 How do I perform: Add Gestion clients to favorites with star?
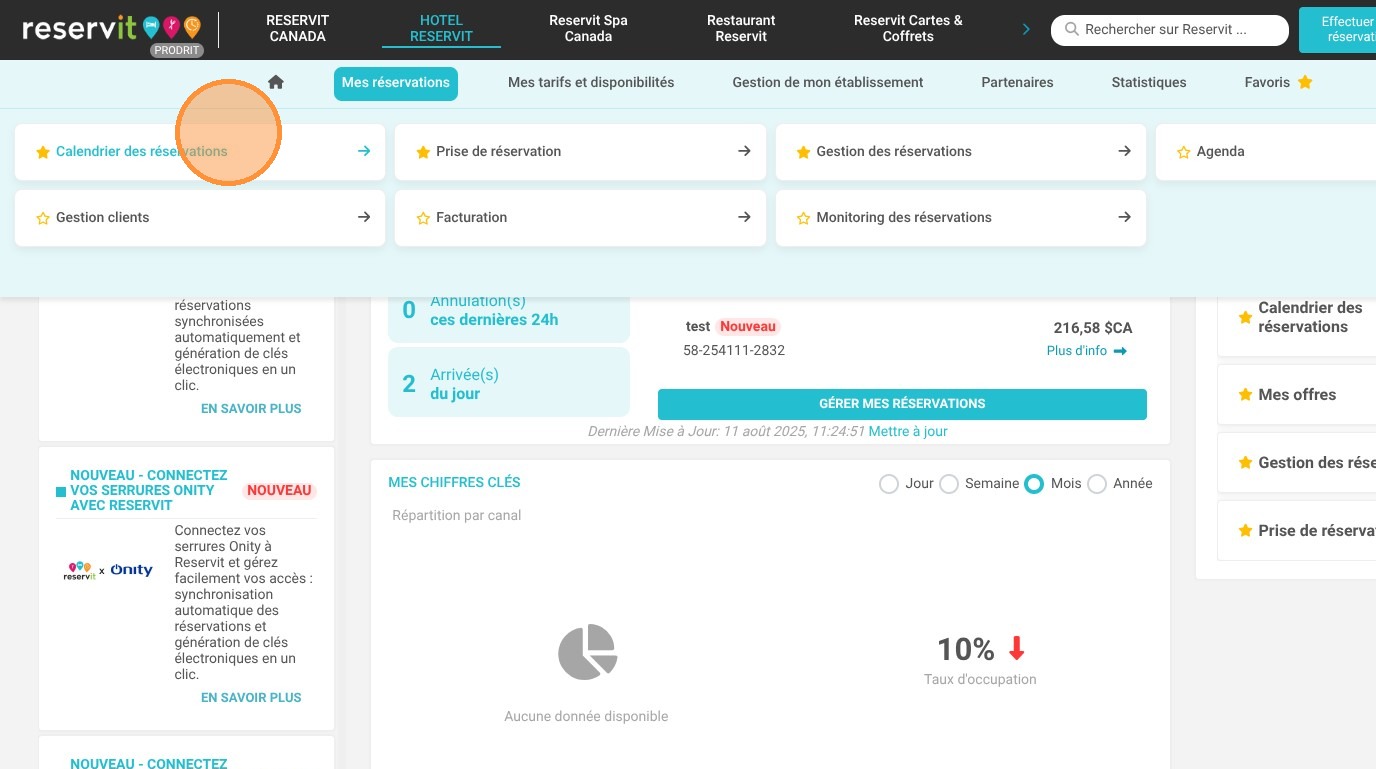tap(43, 218)
